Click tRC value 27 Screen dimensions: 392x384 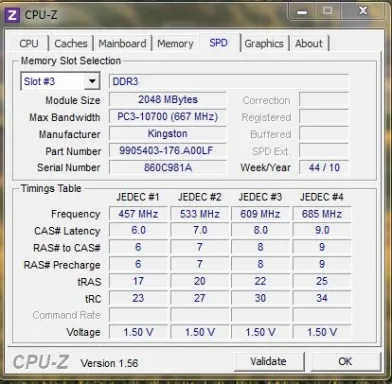coord(200,298)
